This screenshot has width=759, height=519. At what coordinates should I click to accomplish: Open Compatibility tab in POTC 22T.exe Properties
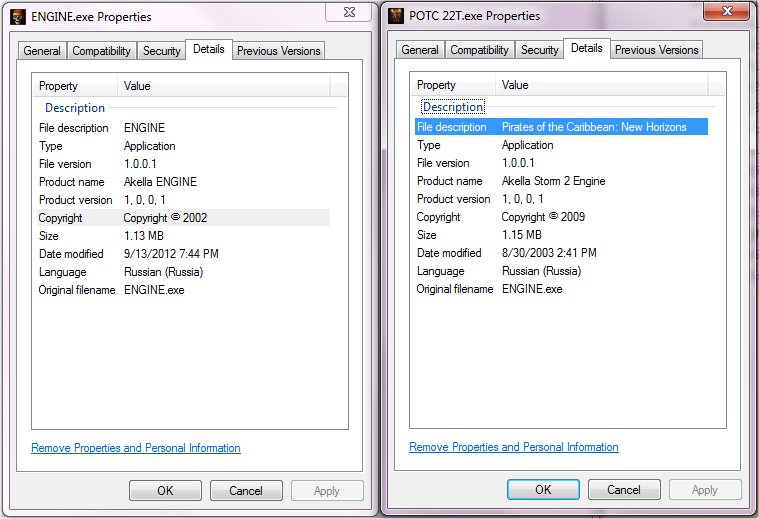click(x=480, y=50)
